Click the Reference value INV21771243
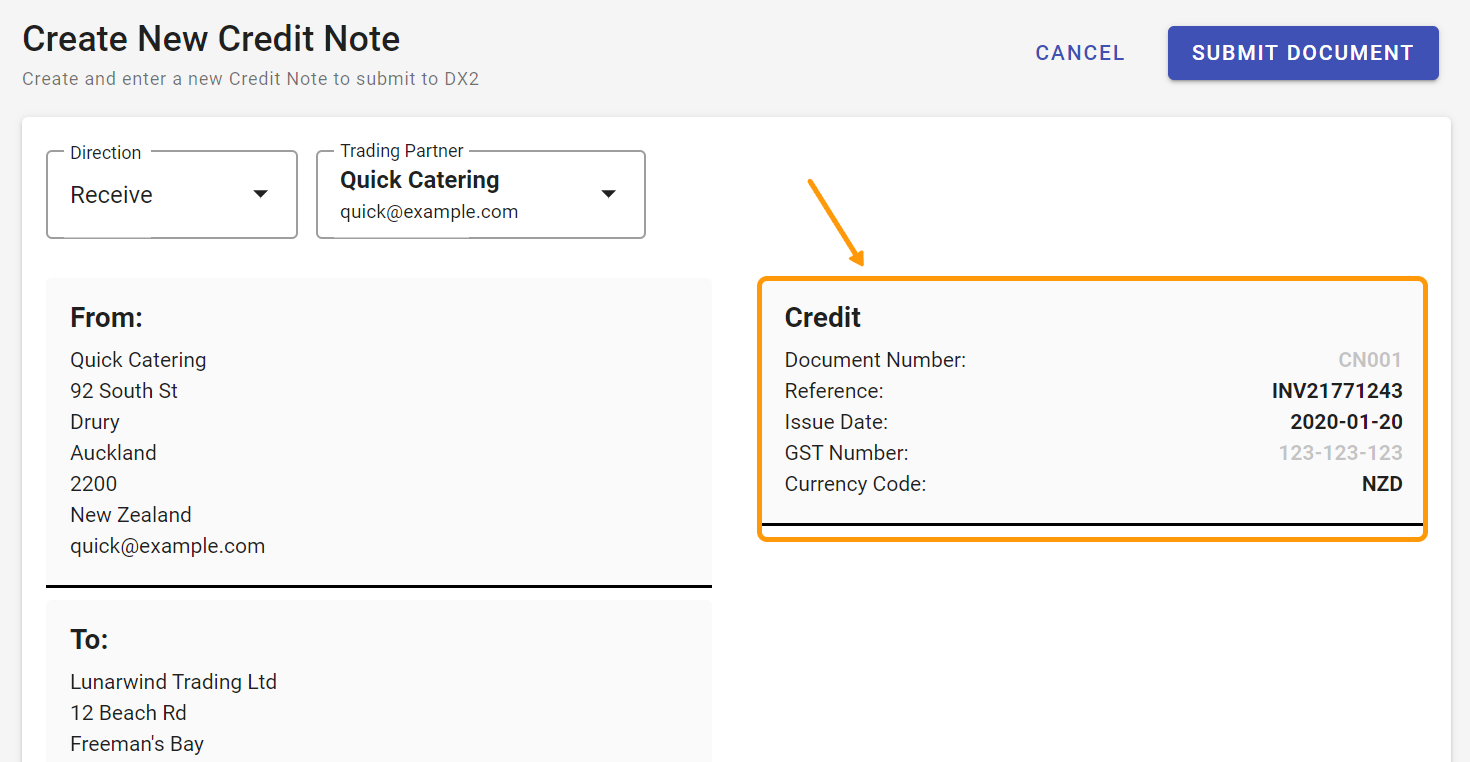The height and width of the screenshot is (762, 1470). [1337, 390]
